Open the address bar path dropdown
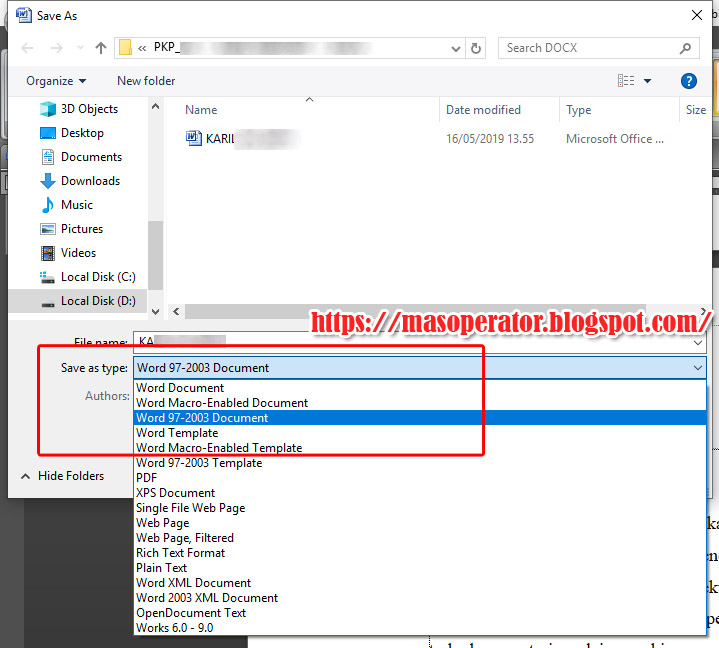719x648 pixels. [x=455, y=49]
